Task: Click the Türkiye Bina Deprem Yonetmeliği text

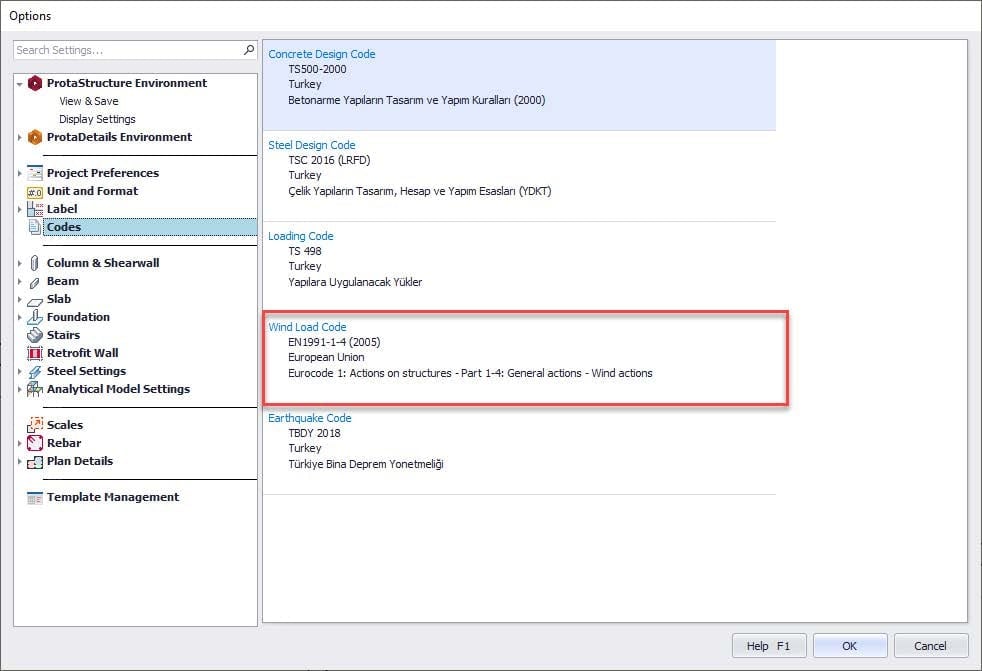Action: (x=366, y=464)
